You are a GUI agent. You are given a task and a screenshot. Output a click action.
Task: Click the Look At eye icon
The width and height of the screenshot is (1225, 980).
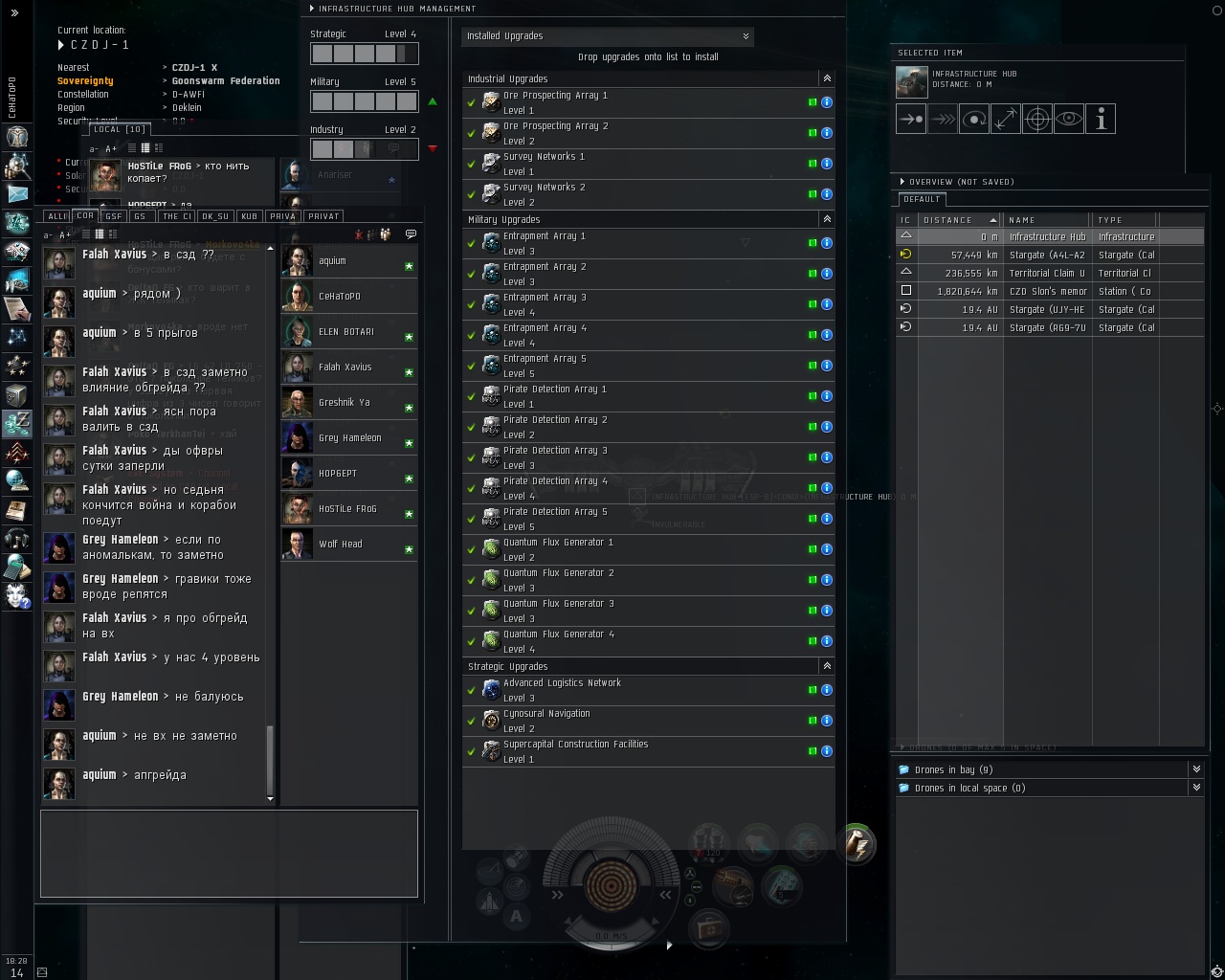click(x=1069, y=120)
